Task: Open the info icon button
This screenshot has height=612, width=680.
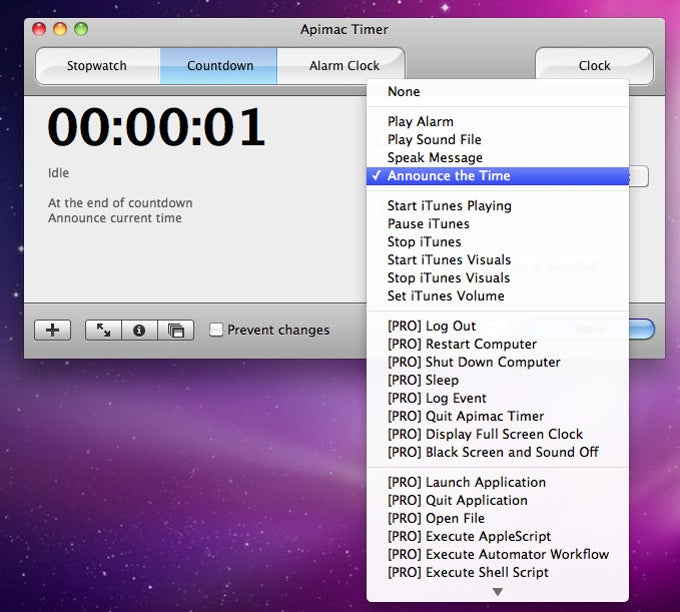Action: pos(139,330)
